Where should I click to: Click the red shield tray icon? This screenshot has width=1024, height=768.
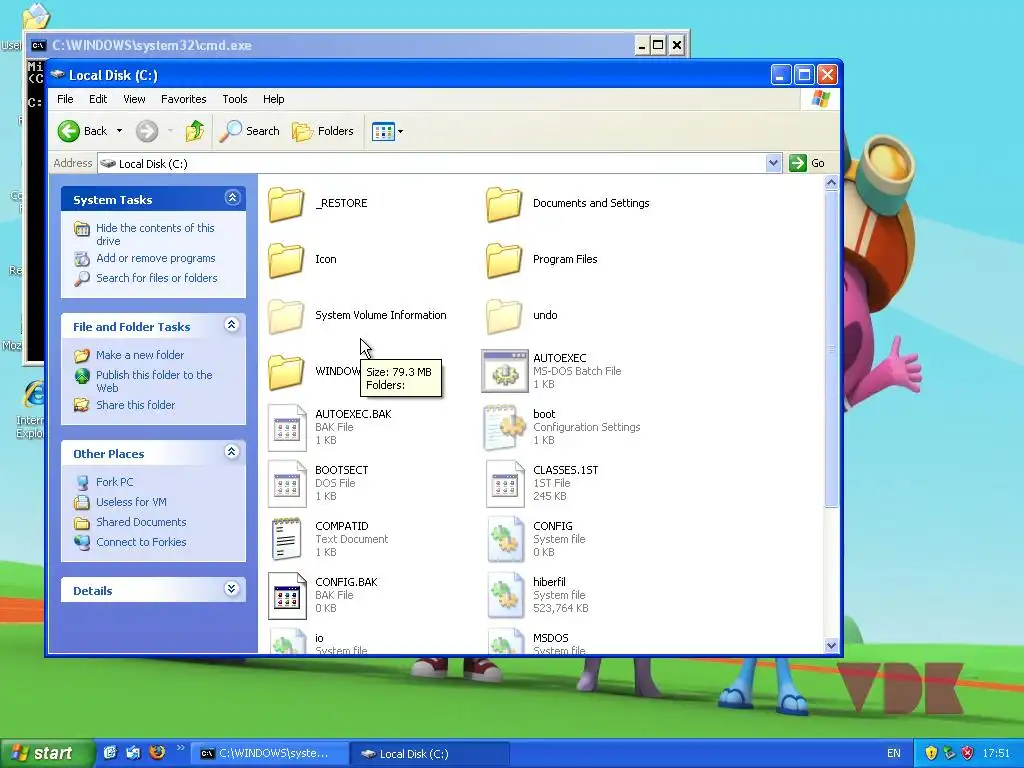(967, 753)
